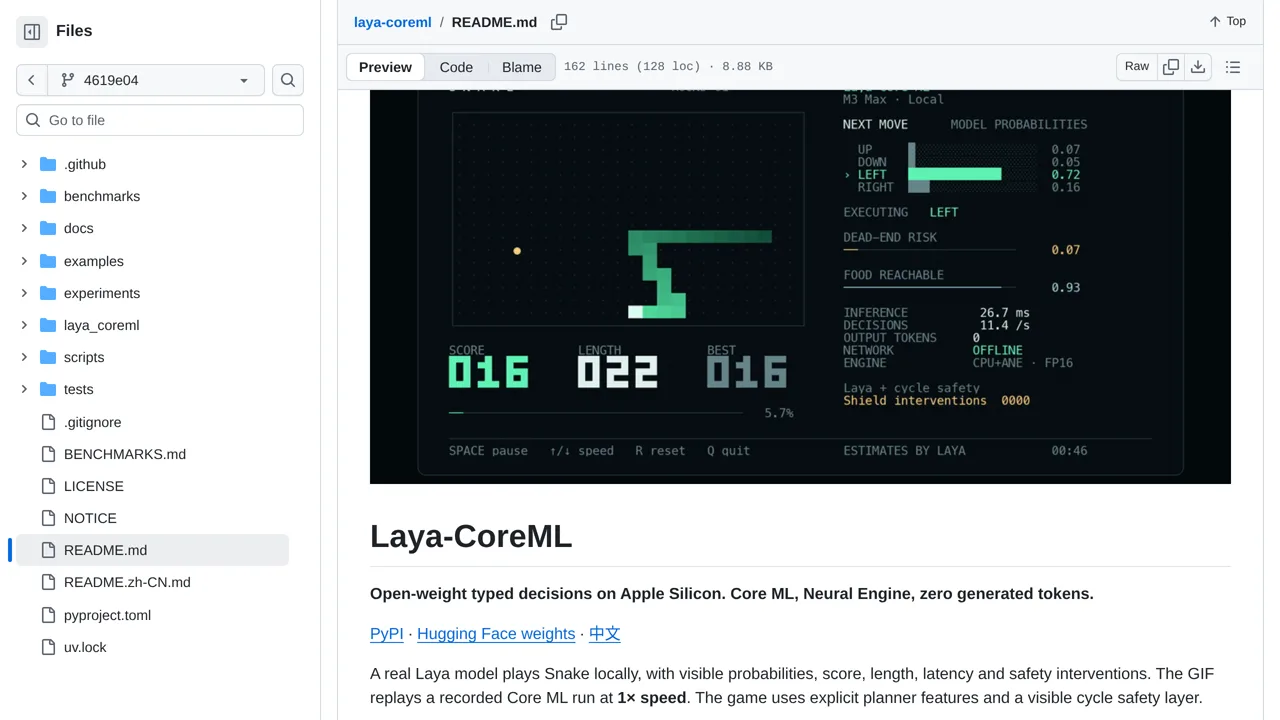The height and width of the screenshot is (720, 1280).
Task: Go back with the left arrow button
Action: tap(31, 80)
